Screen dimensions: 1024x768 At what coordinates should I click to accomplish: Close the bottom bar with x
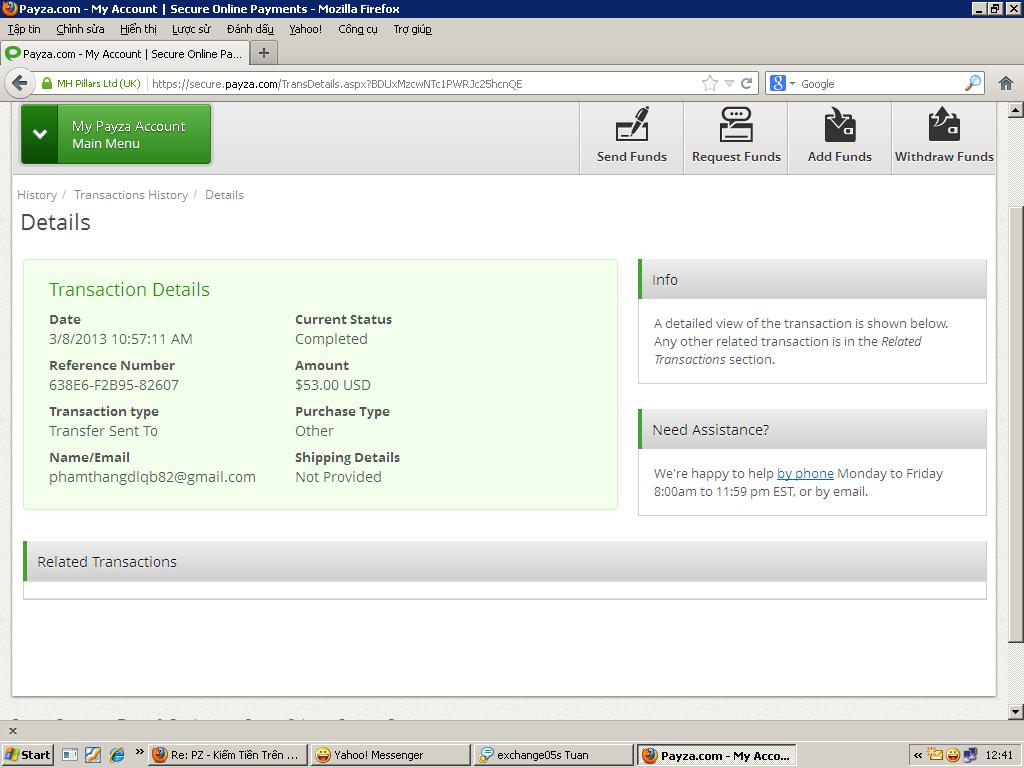point(12,731)
